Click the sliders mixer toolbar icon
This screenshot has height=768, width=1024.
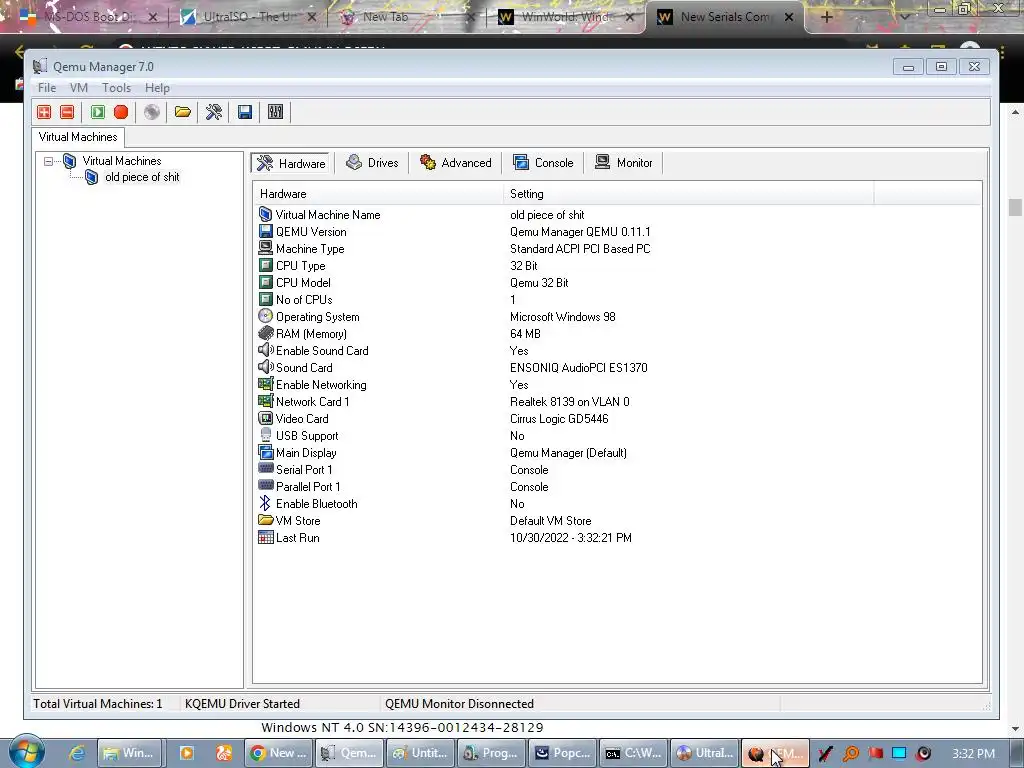coord(276,112)
